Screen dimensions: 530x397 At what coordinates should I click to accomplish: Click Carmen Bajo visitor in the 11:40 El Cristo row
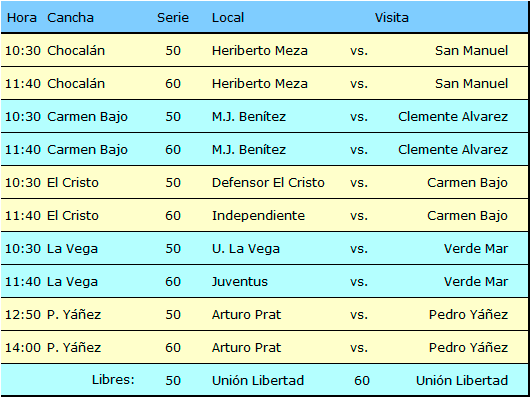(x=467, y=216)
